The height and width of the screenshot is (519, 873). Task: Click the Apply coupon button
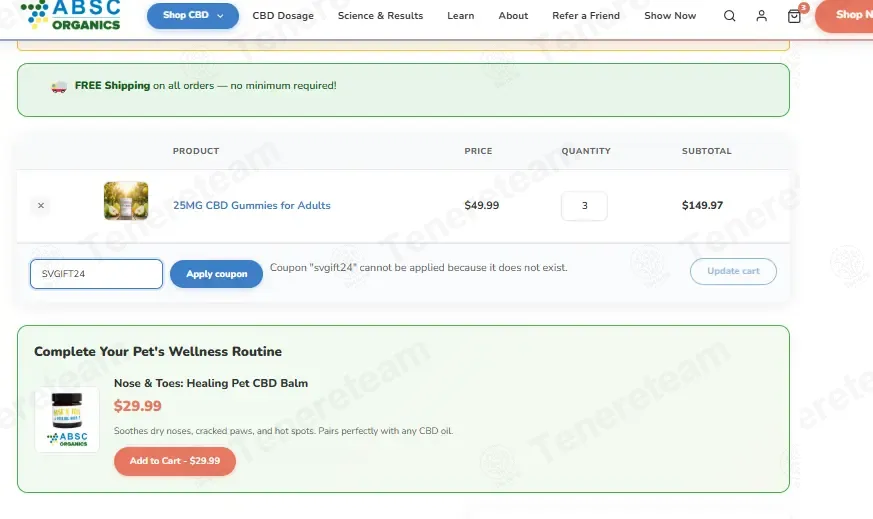[x=216, y=274]
